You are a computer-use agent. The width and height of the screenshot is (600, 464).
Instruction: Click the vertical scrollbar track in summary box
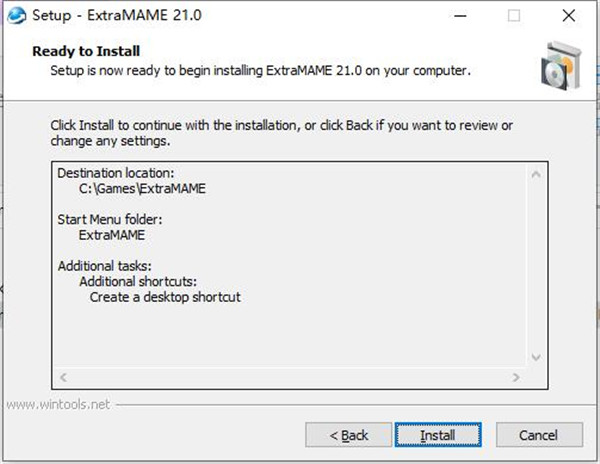[x=536, y=266]
